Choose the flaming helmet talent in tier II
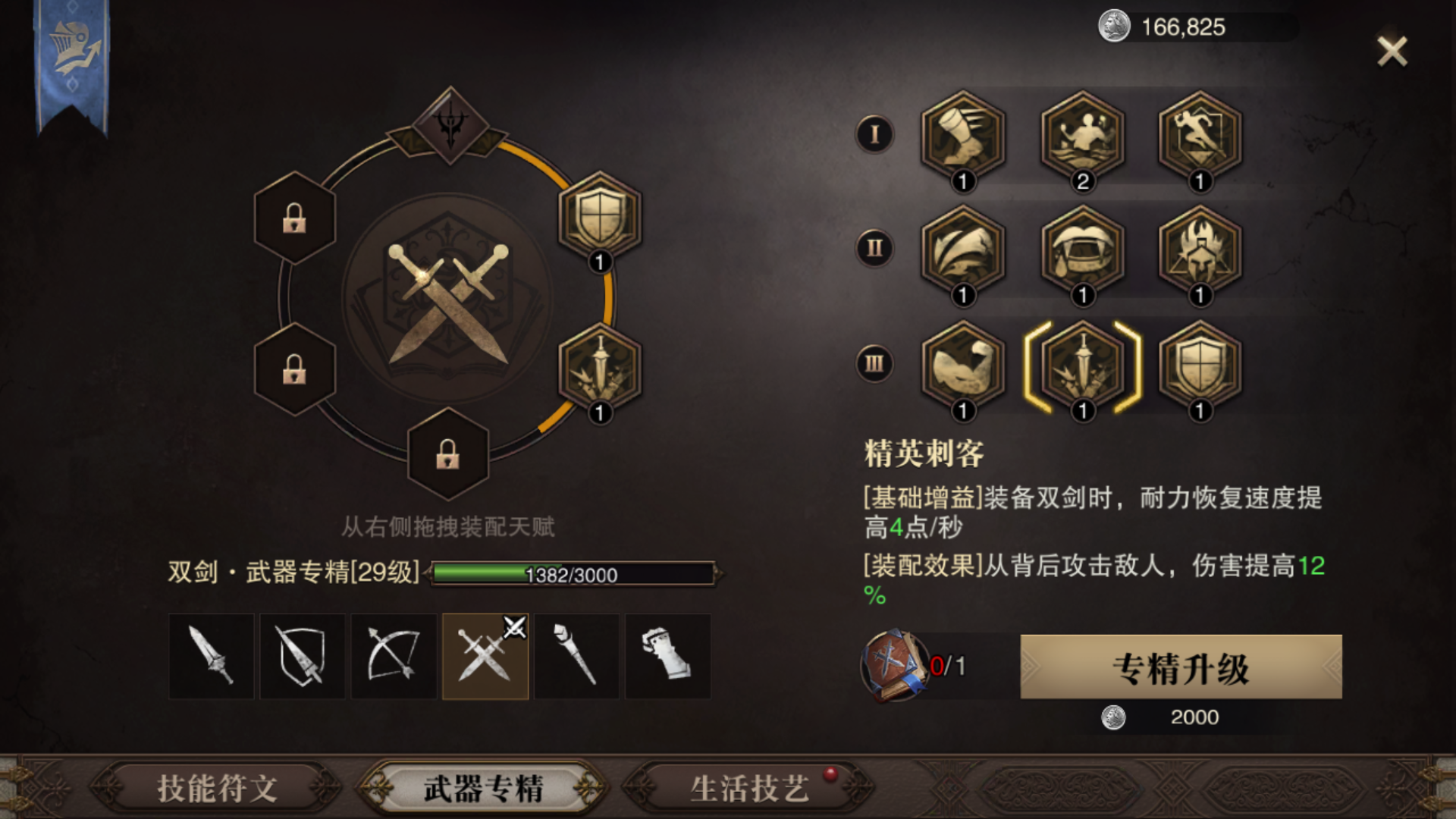Image resolution: width=1456 pixels, height=819 pixels. [1200, 252]
